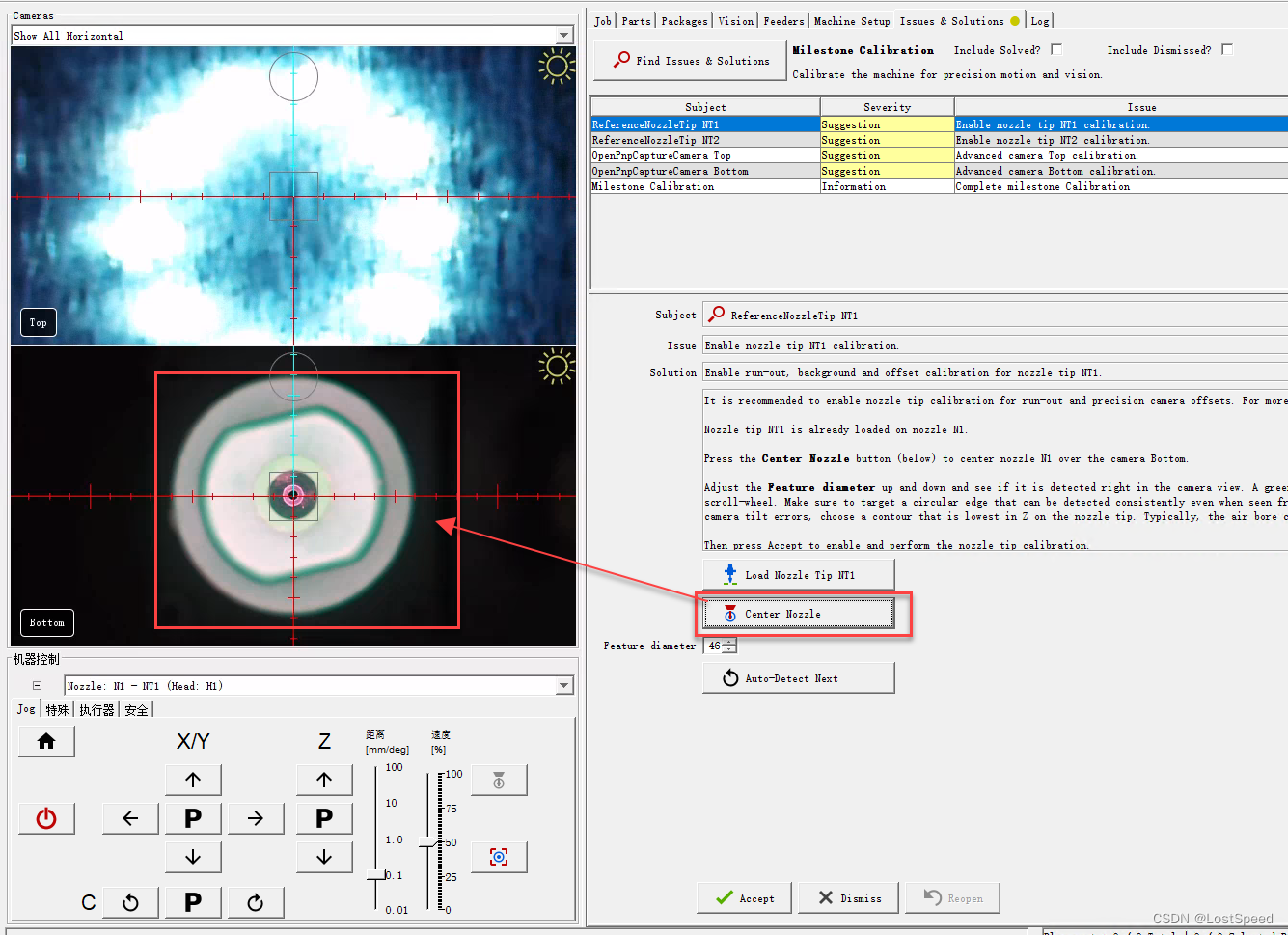Viewport: 1288px width, 935px height.
Task: Select the Jog control tab
Action: (x=26, y=709)
